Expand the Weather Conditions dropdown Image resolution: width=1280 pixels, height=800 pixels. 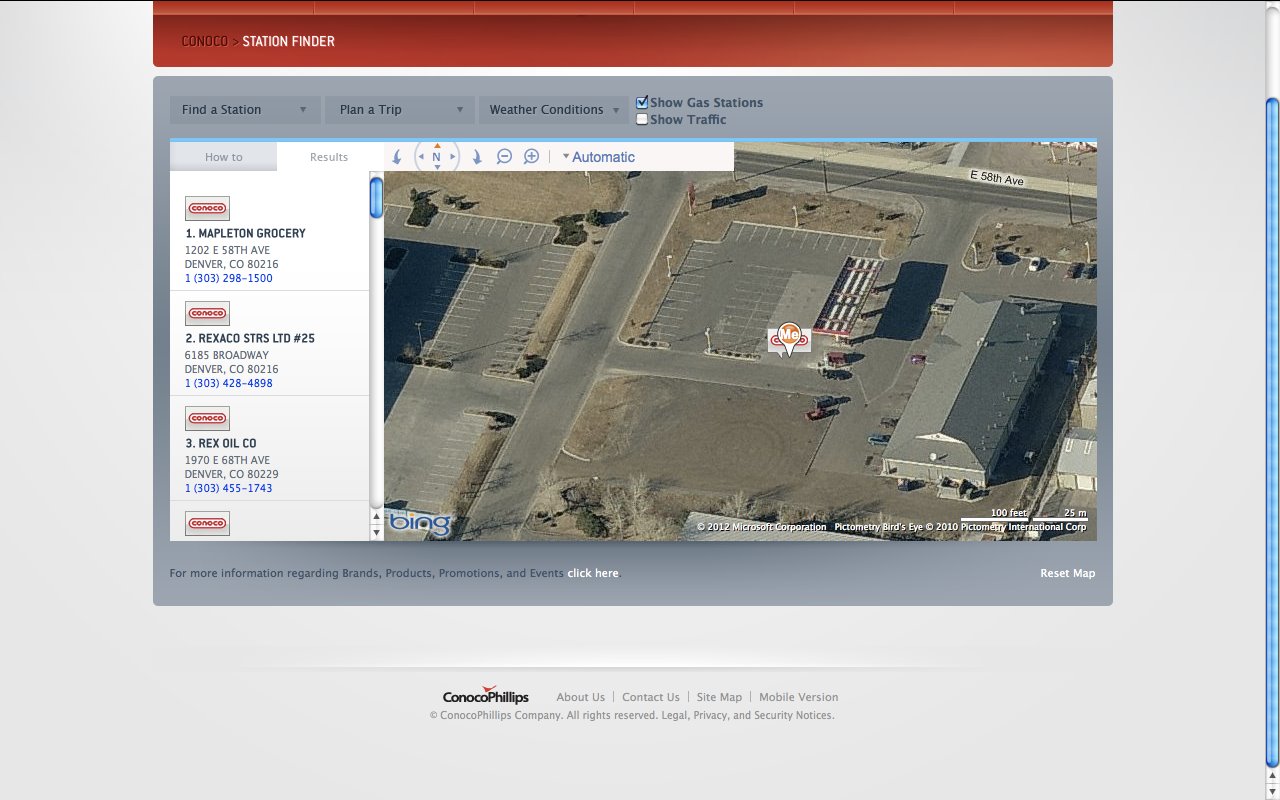(x=553, y=110)
